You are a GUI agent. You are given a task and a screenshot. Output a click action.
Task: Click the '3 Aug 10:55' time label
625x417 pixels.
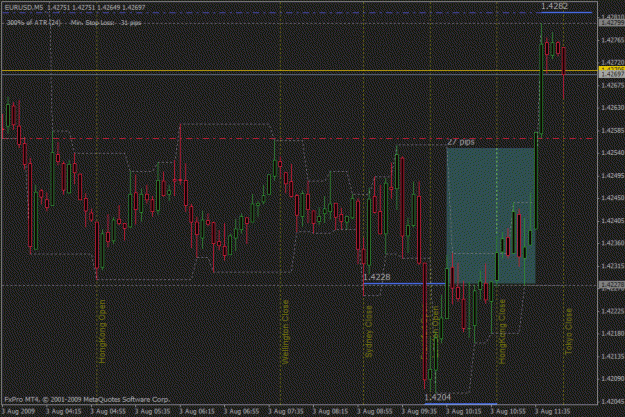click(x=508, y=411)
